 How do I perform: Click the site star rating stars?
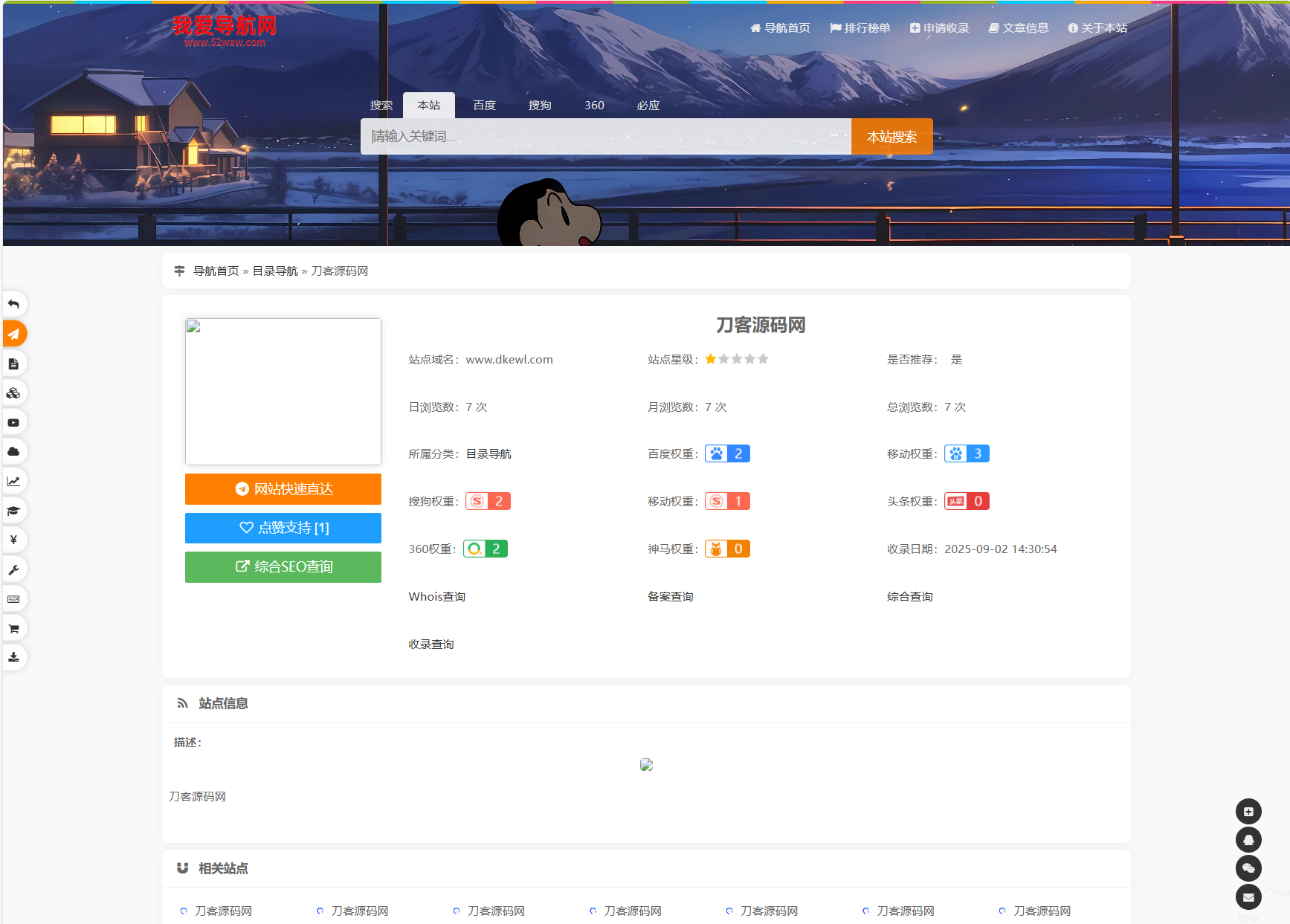(736, 358)
